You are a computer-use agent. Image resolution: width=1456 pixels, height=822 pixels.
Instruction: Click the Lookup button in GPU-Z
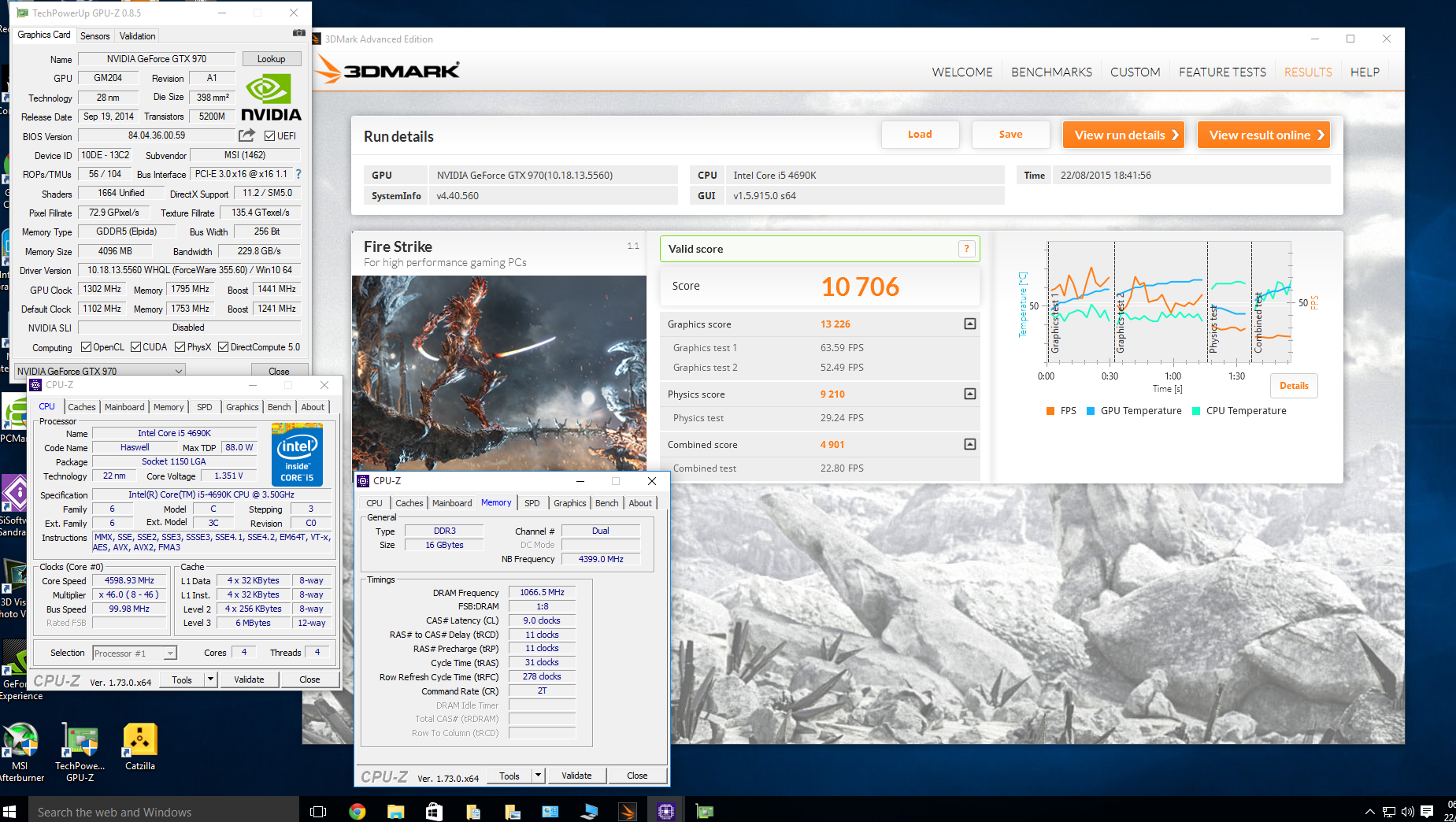tap(271, 59)
